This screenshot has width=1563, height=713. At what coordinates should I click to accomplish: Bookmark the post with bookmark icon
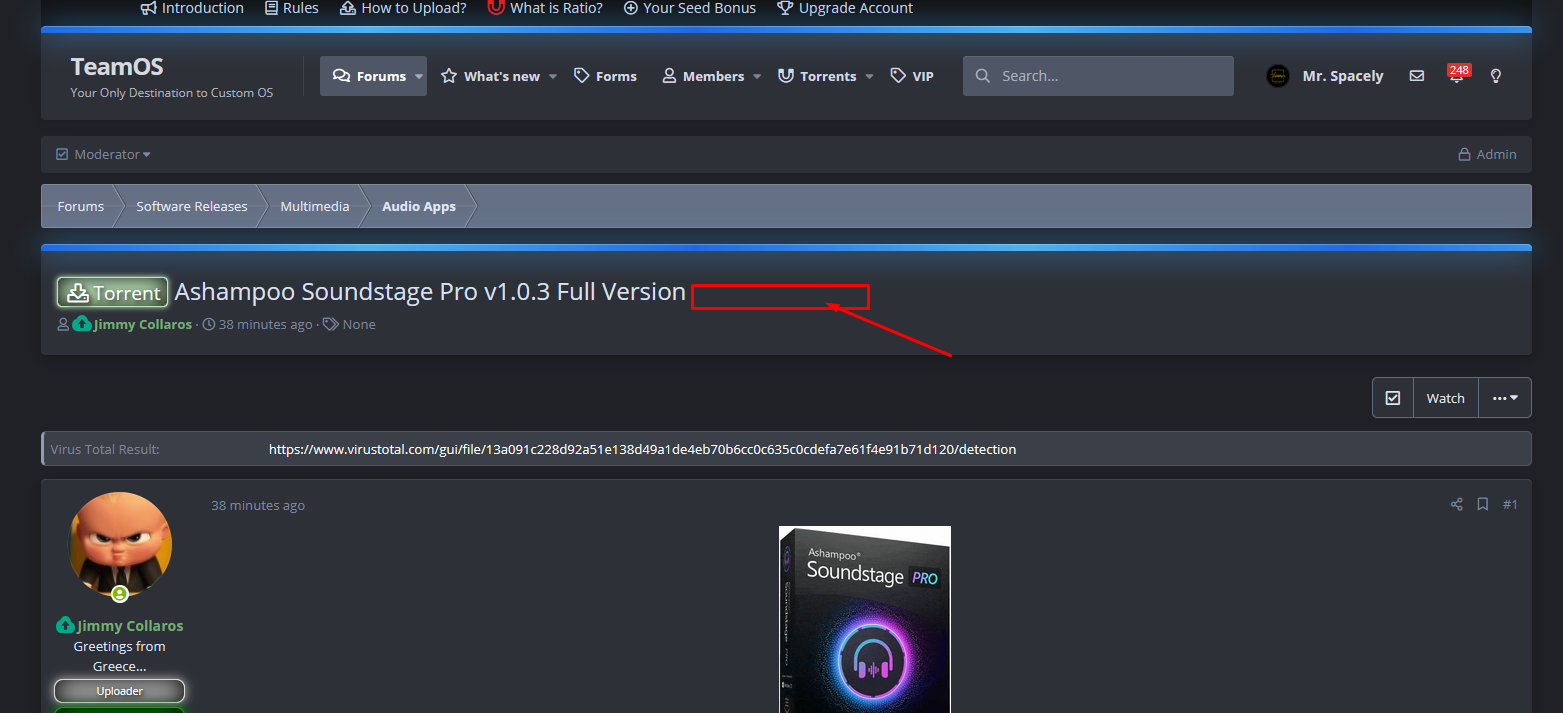[1483, 505]
